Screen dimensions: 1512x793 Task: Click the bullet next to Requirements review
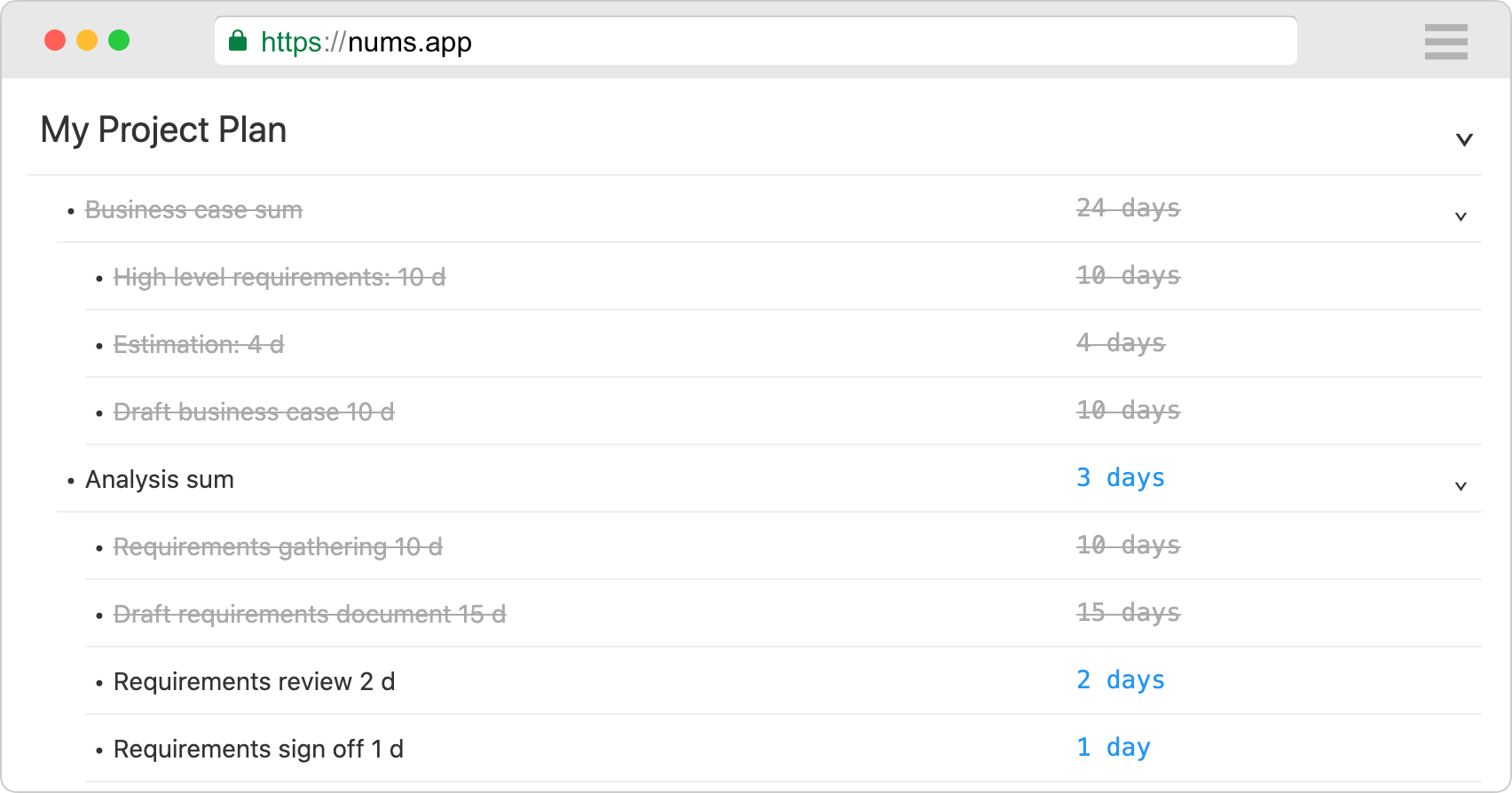click(x=99, y=683)
